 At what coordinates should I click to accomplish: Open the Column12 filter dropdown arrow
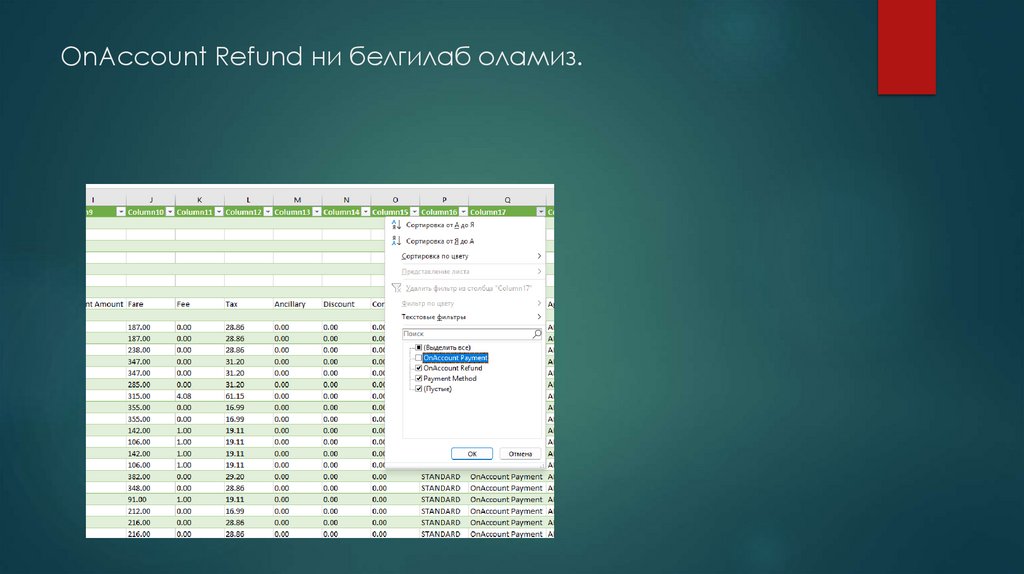tap(268, 212)
